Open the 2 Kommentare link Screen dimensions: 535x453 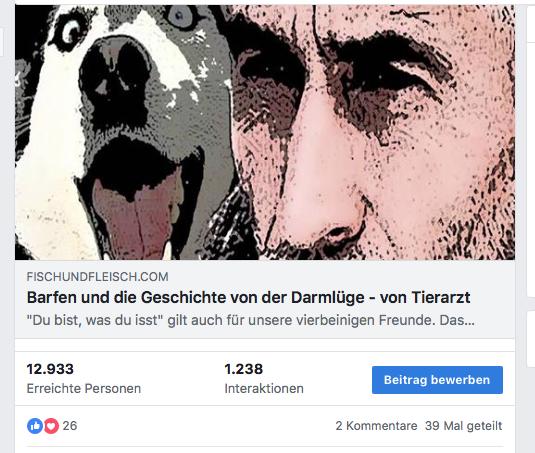coord(376,426)
